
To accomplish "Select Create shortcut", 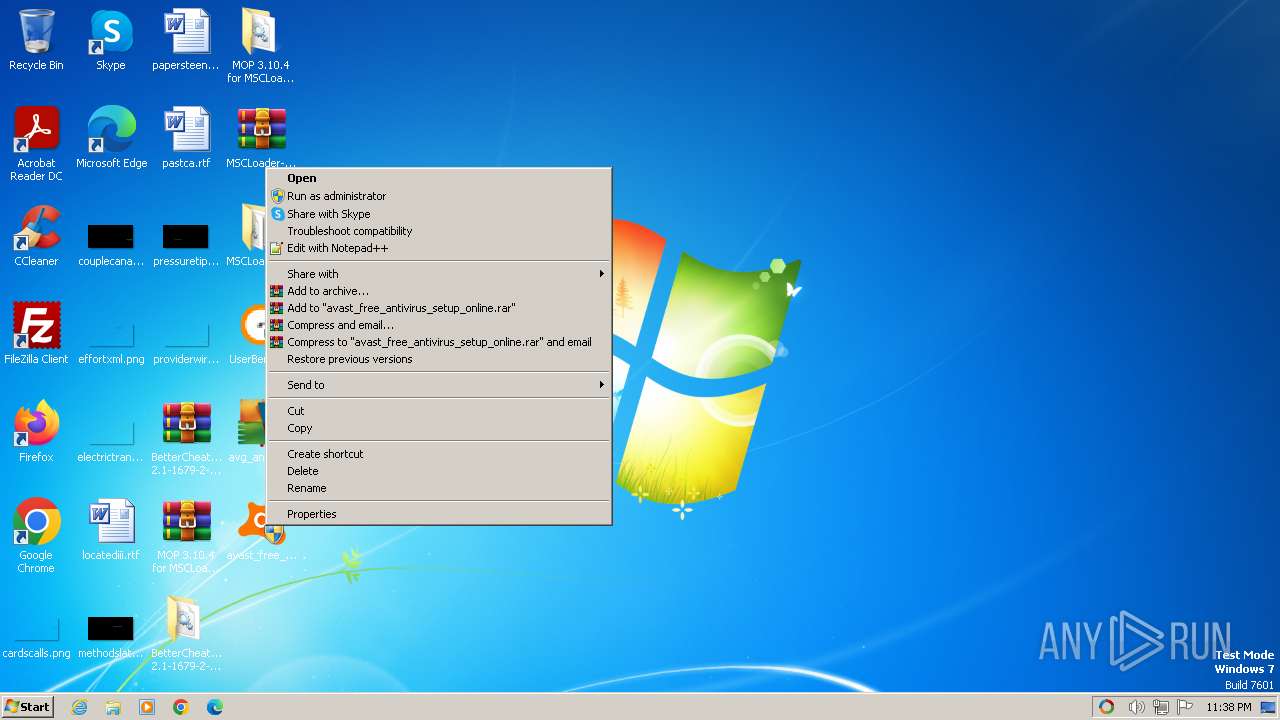I will click(439, 454).
